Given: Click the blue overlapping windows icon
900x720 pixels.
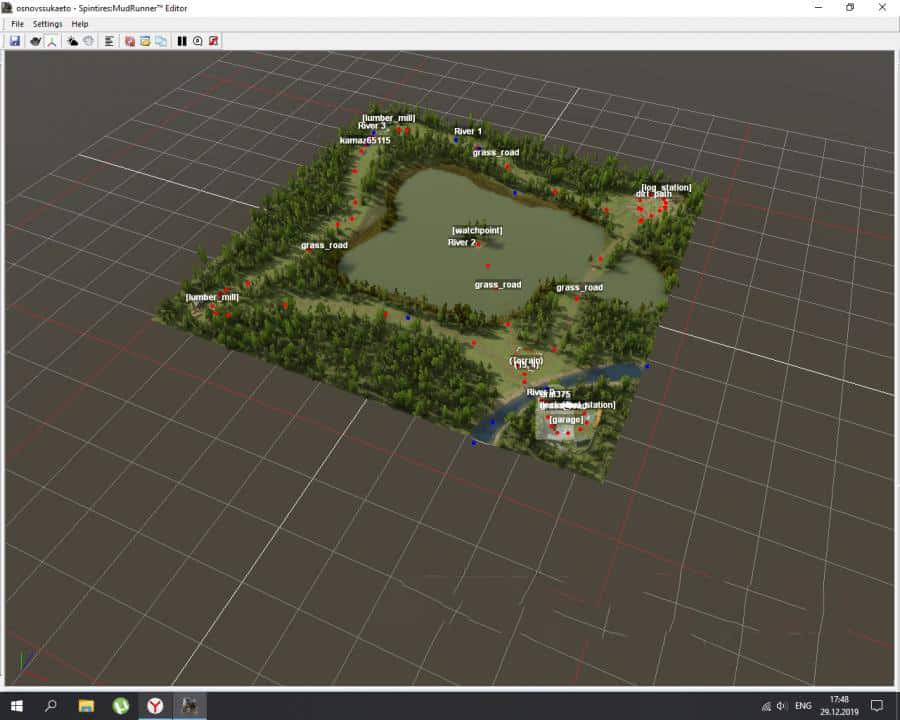Looking at the screenshot, I should tap(160, 41).
